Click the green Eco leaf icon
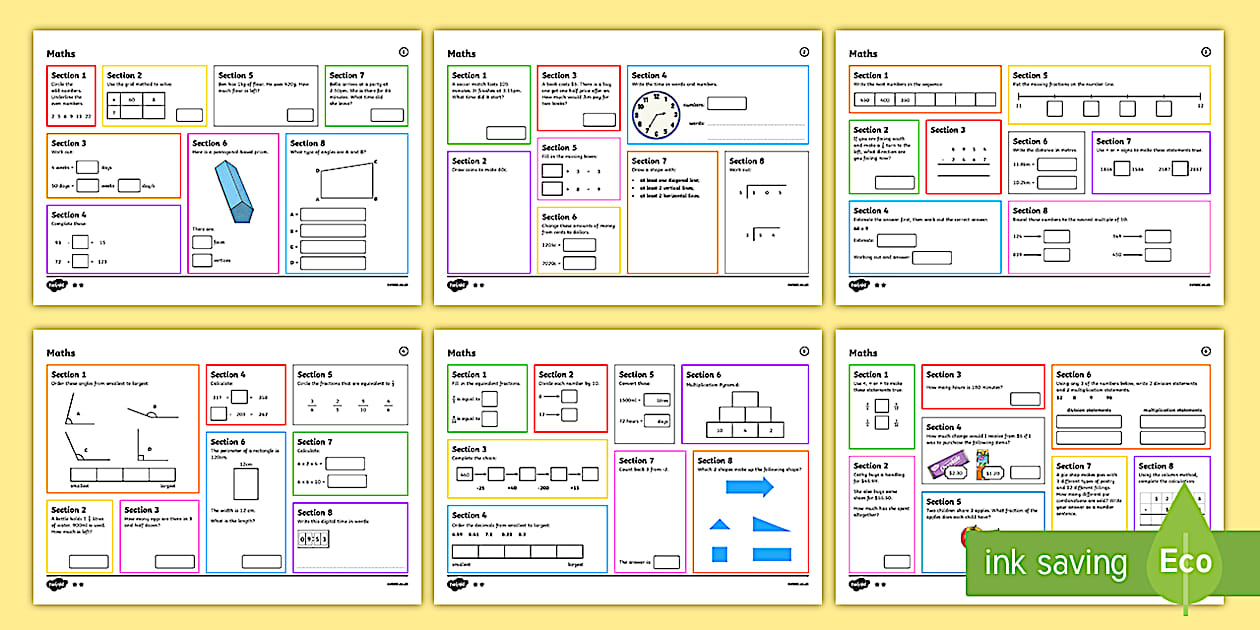1260x630 pixels. (1184, 562)
